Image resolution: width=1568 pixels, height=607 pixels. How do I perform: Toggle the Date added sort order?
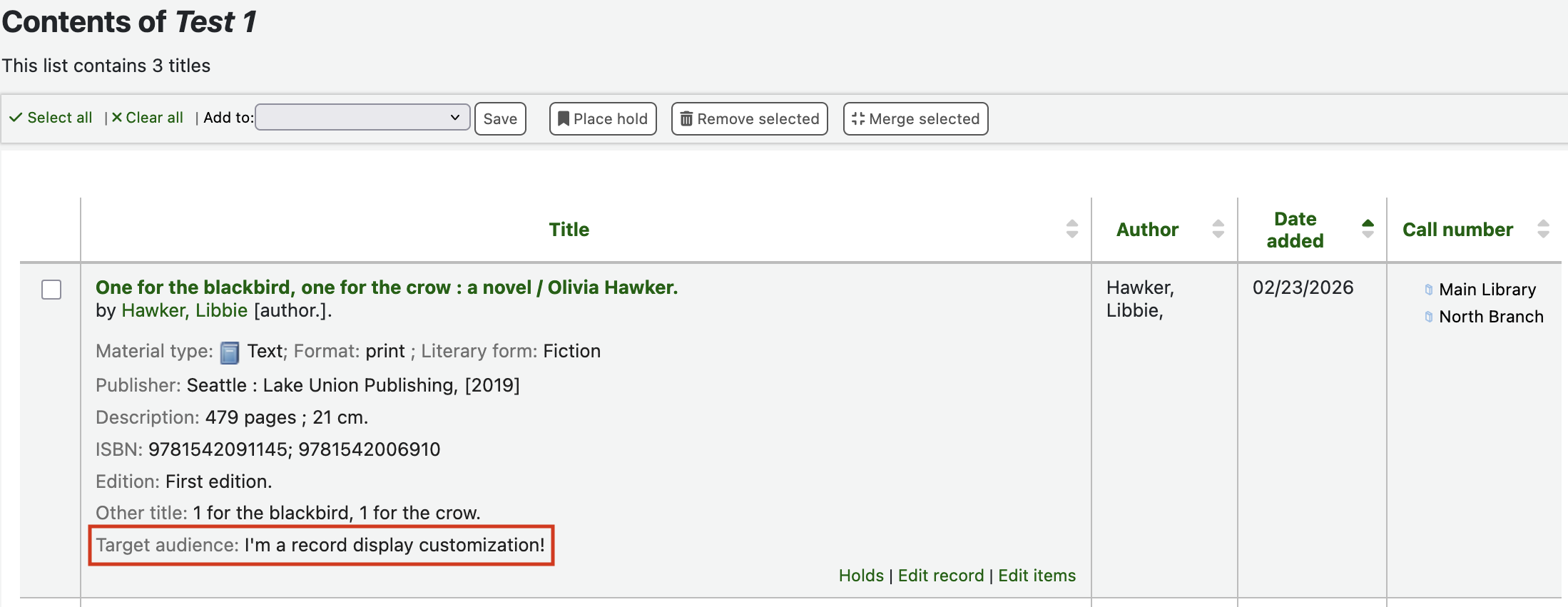1295,230
